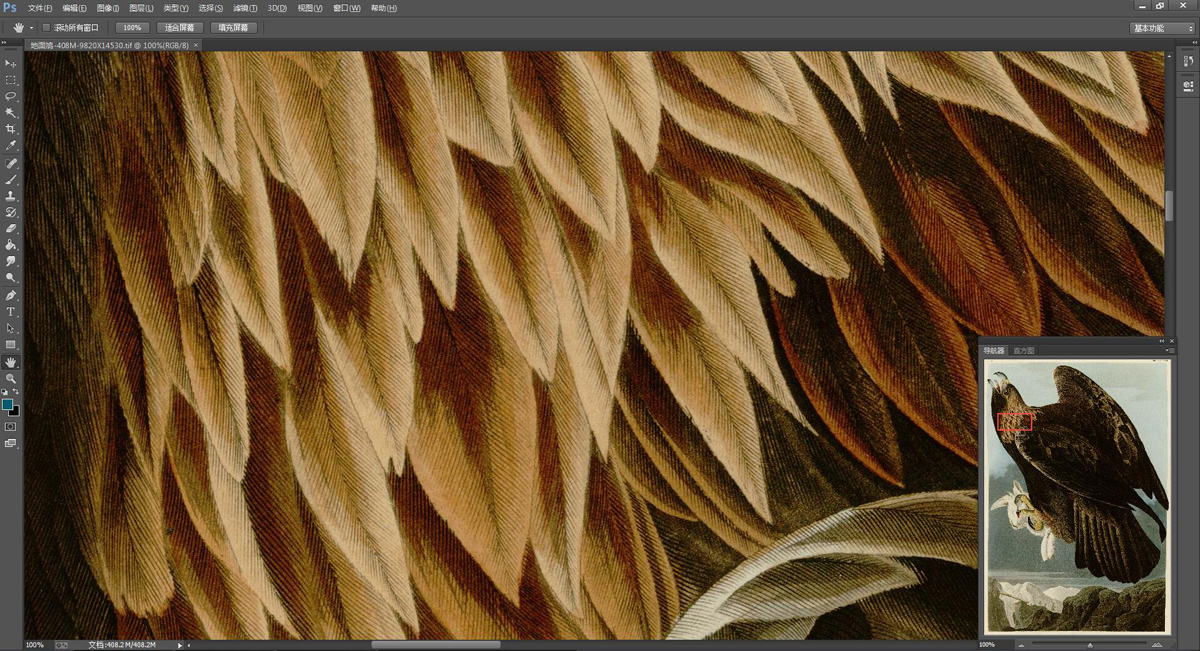Open the Navigator panel options menu

pos(1169,351)
